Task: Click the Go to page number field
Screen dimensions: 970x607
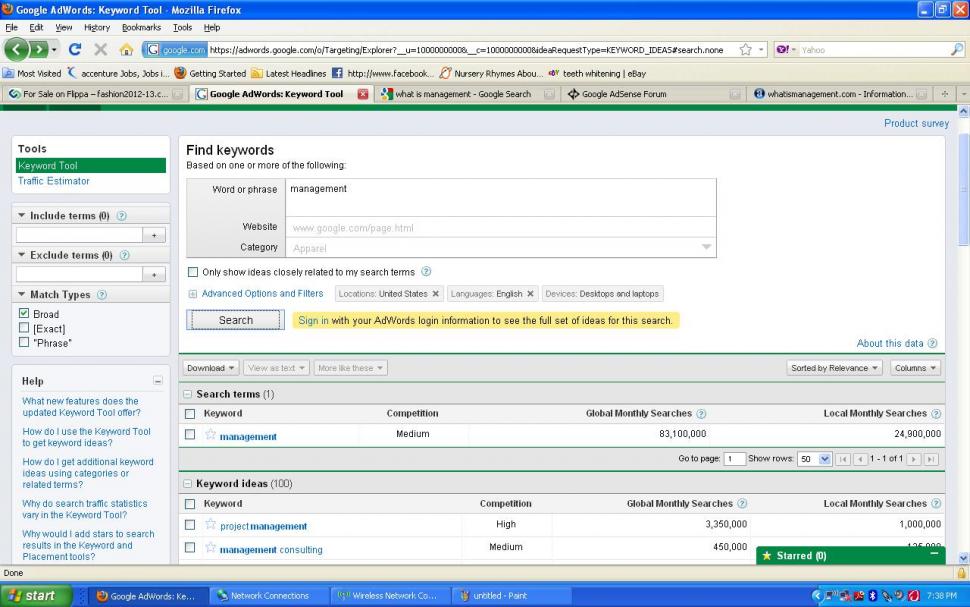Action: click(734, 459)
